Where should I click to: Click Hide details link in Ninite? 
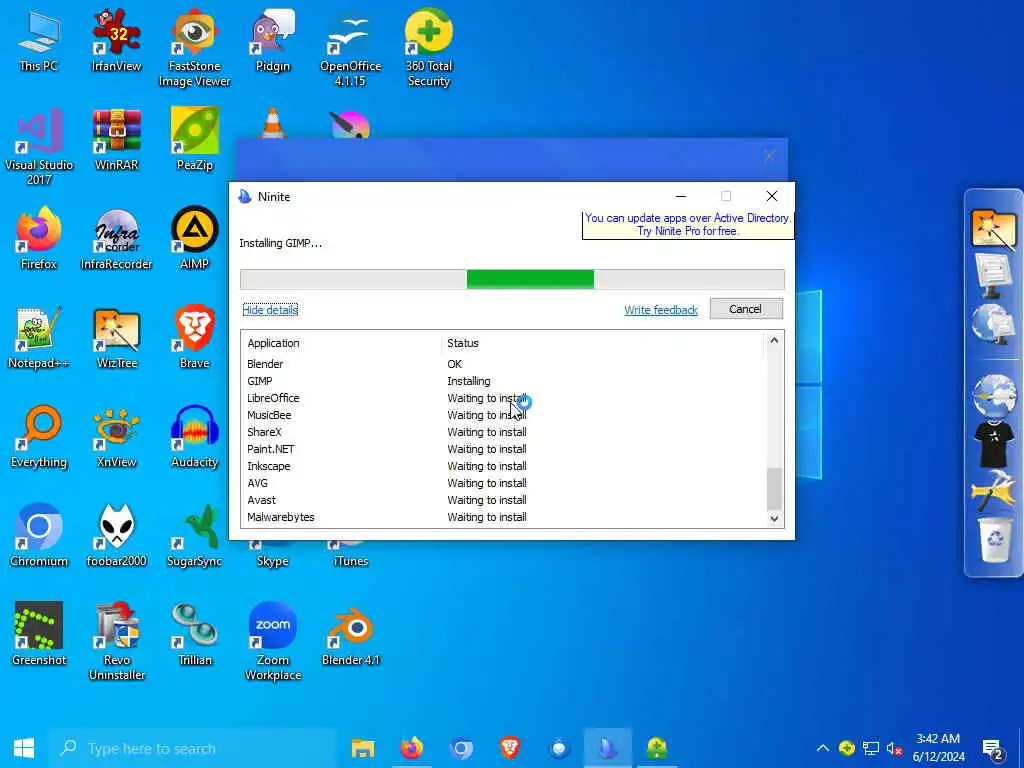click(x=270, y=310)
